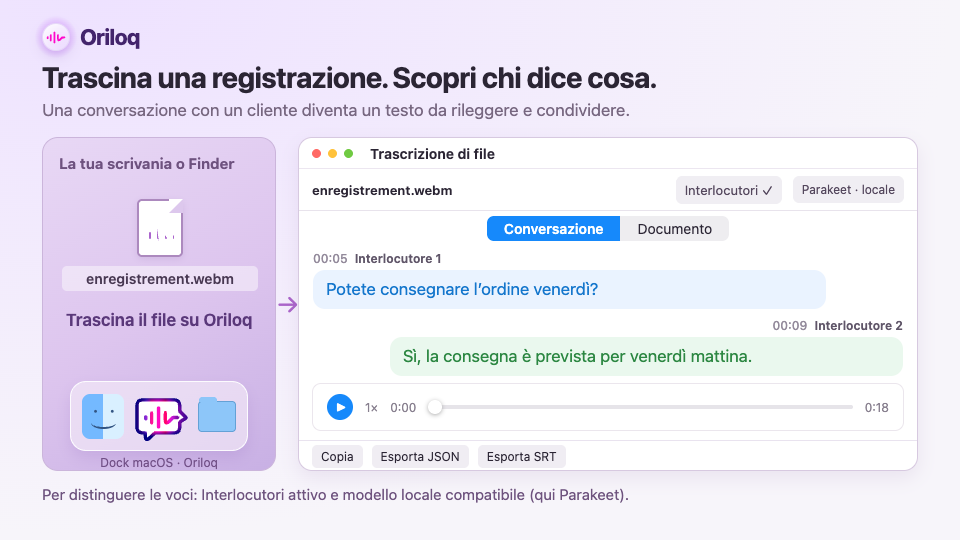The image size is (960, 540).
Task: Click the 'Trascina il file su Oriloq' text
Action: click(159, 320)
